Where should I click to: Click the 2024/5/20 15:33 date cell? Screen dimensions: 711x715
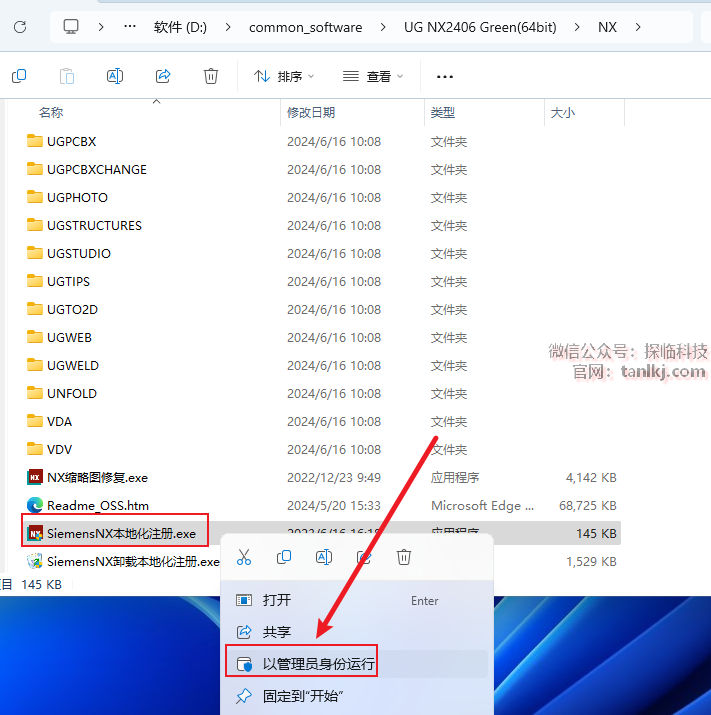point(334,505)
